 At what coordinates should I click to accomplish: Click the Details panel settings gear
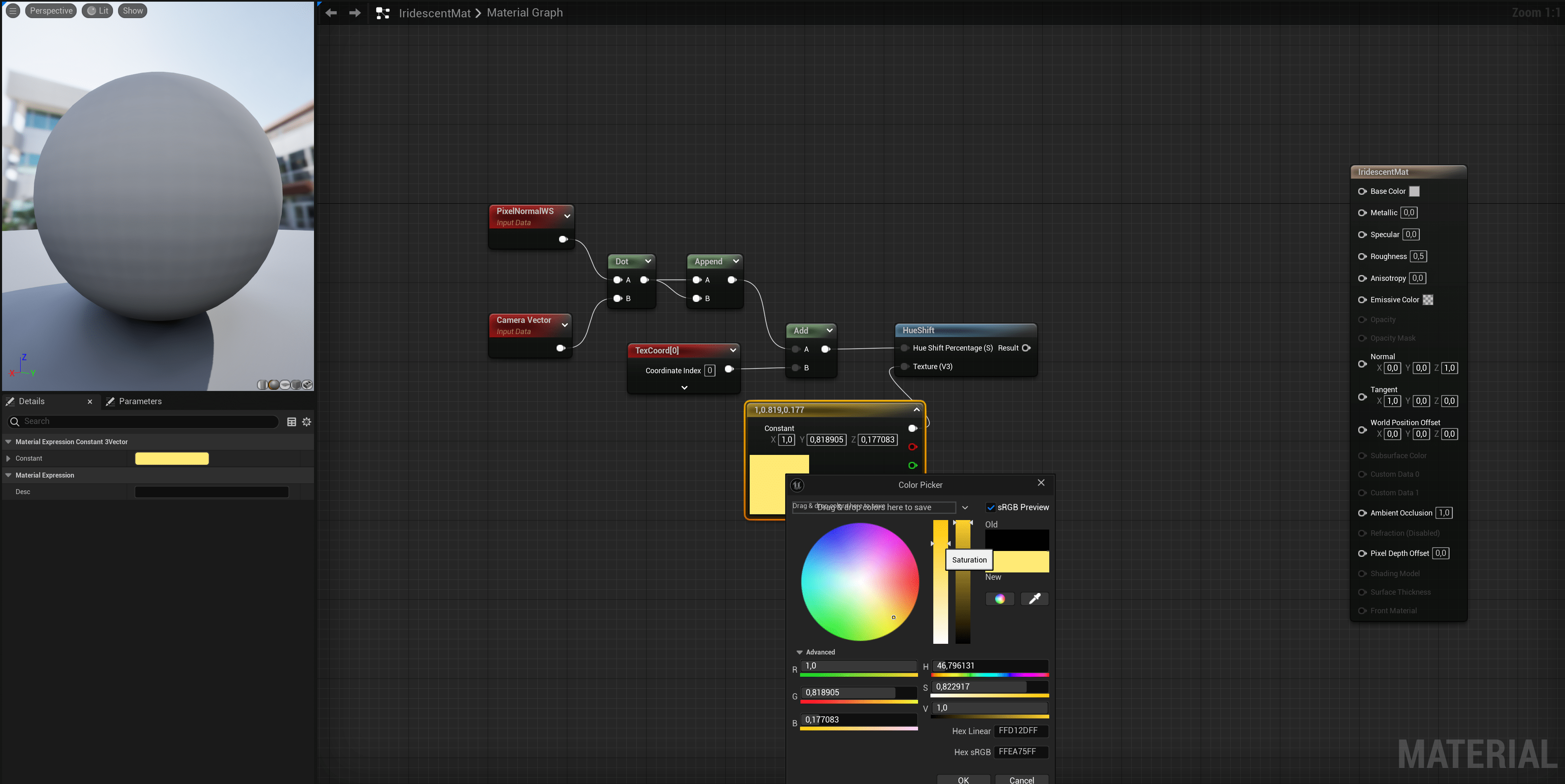[307, 421]
